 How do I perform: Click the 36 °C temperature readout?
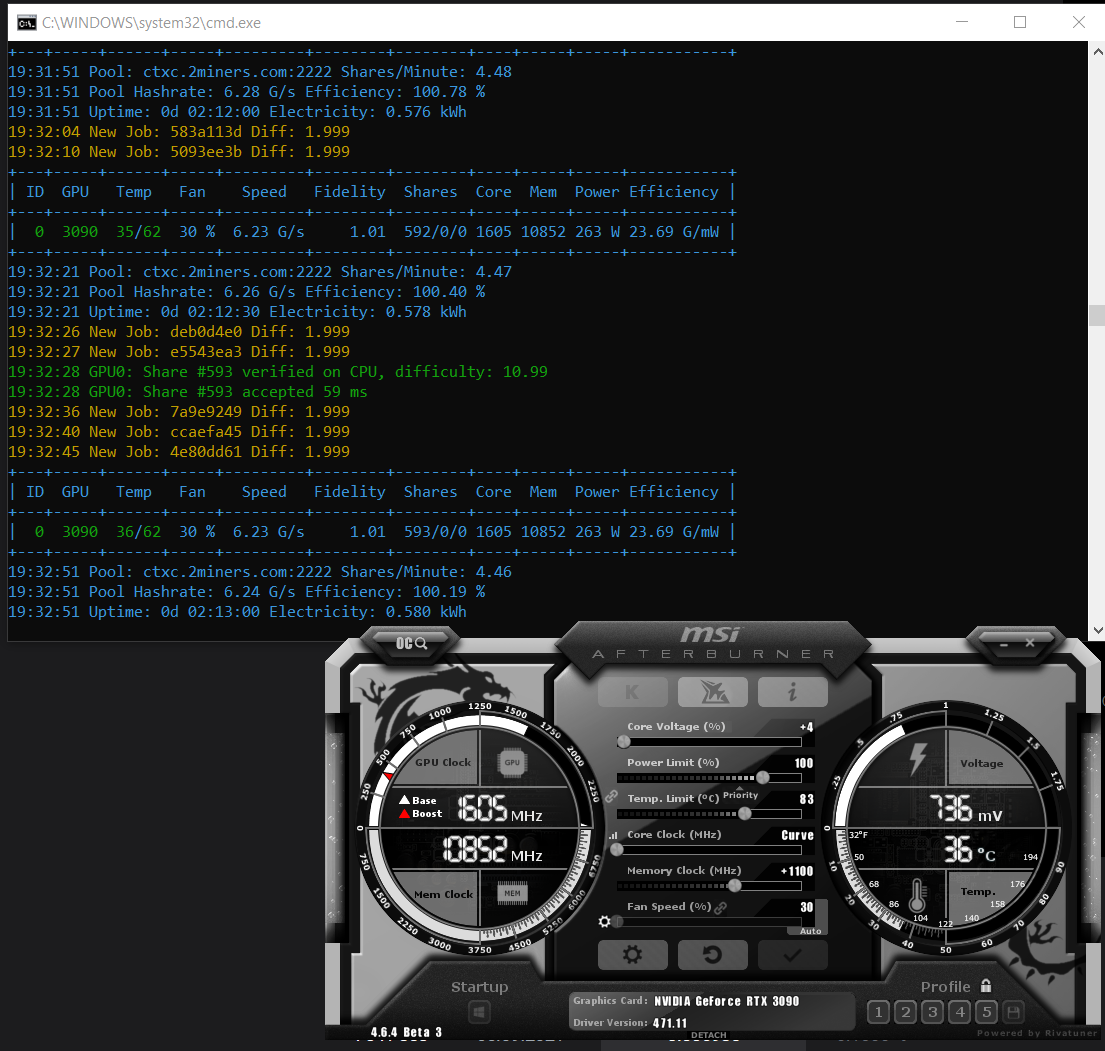tap(970, 850)
